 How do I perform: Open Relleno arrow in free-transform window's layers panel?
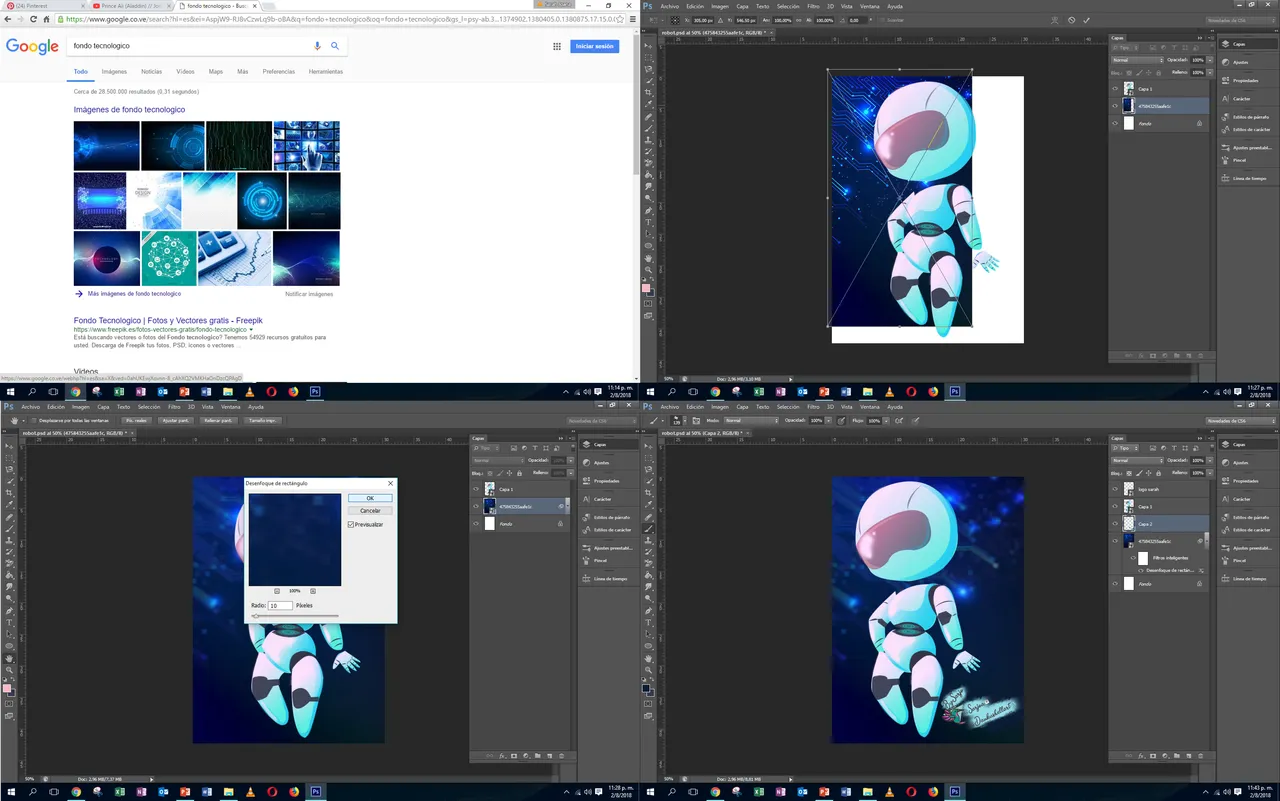[x=1209, y=72]
